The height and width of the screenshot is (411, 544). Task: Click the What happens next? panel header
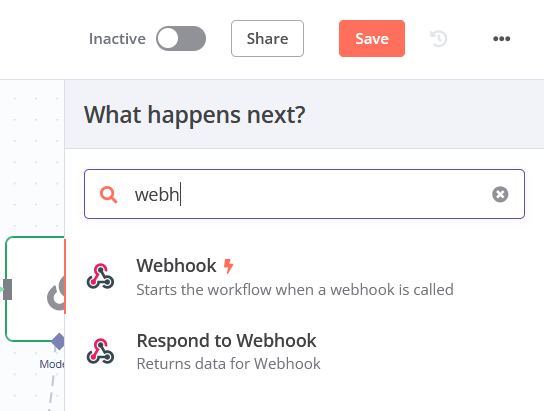[195, 115]
